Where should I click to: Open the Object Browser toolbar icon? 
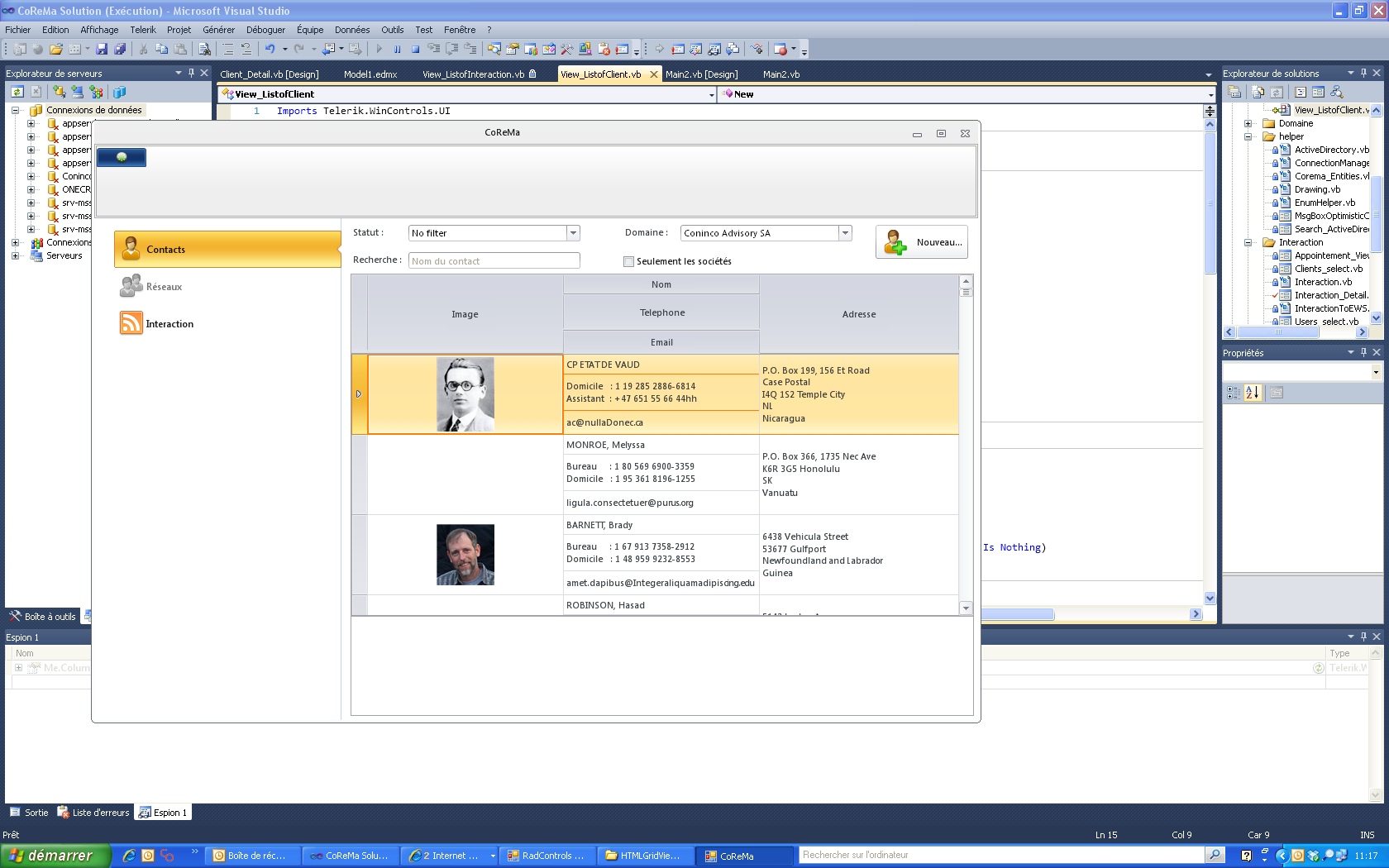point(549,50)
